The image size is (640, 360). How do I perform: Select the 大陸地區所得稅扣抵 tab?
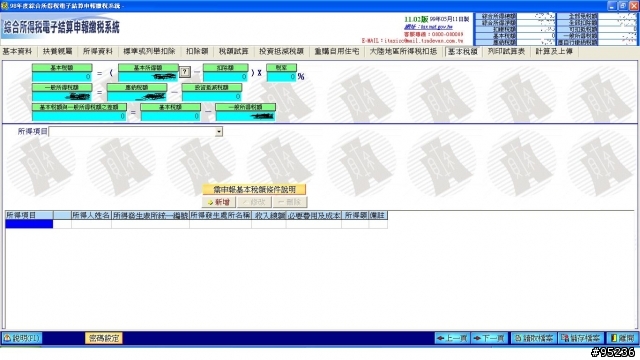tap(403, 51)
